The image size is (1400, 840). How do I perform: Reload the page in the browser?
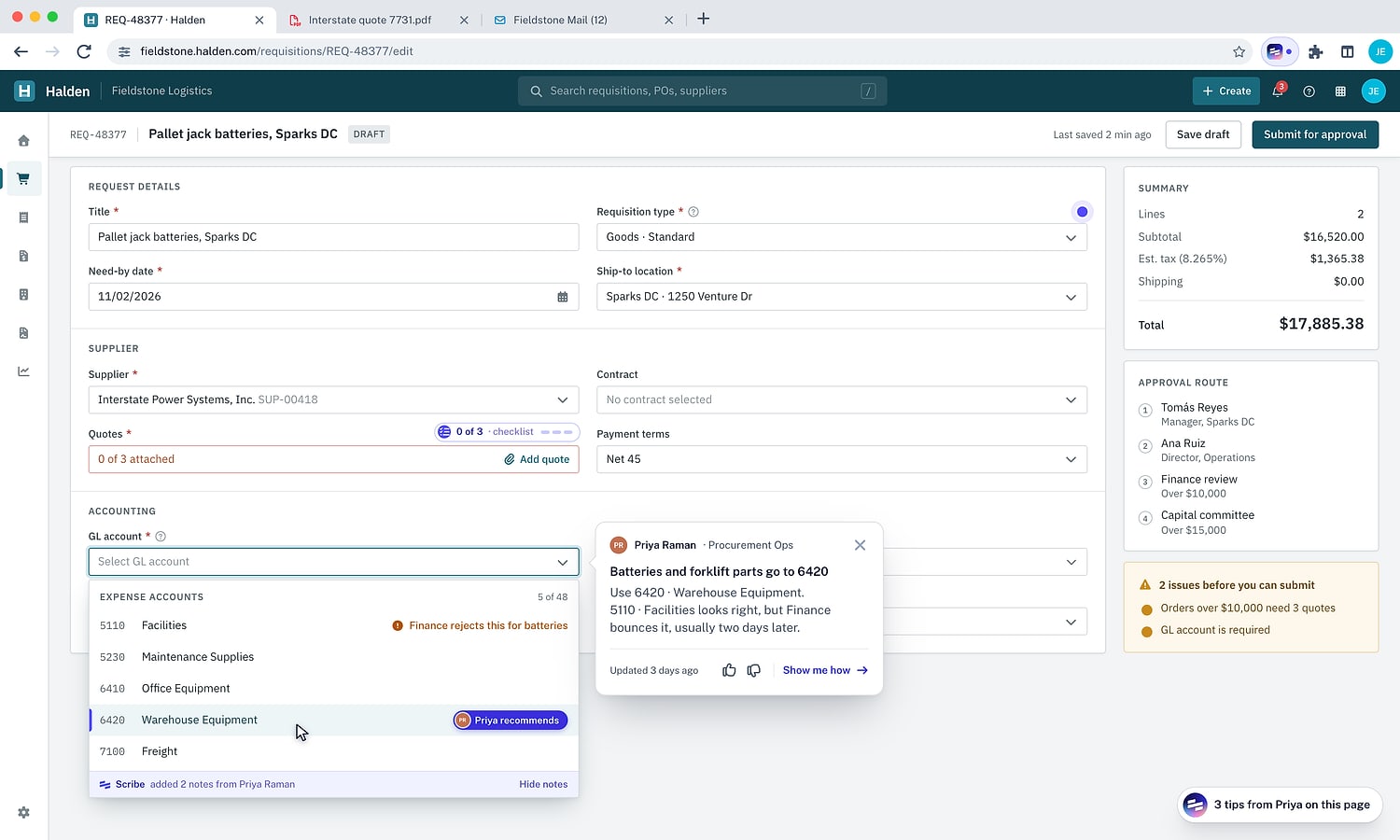coord(84,51)
